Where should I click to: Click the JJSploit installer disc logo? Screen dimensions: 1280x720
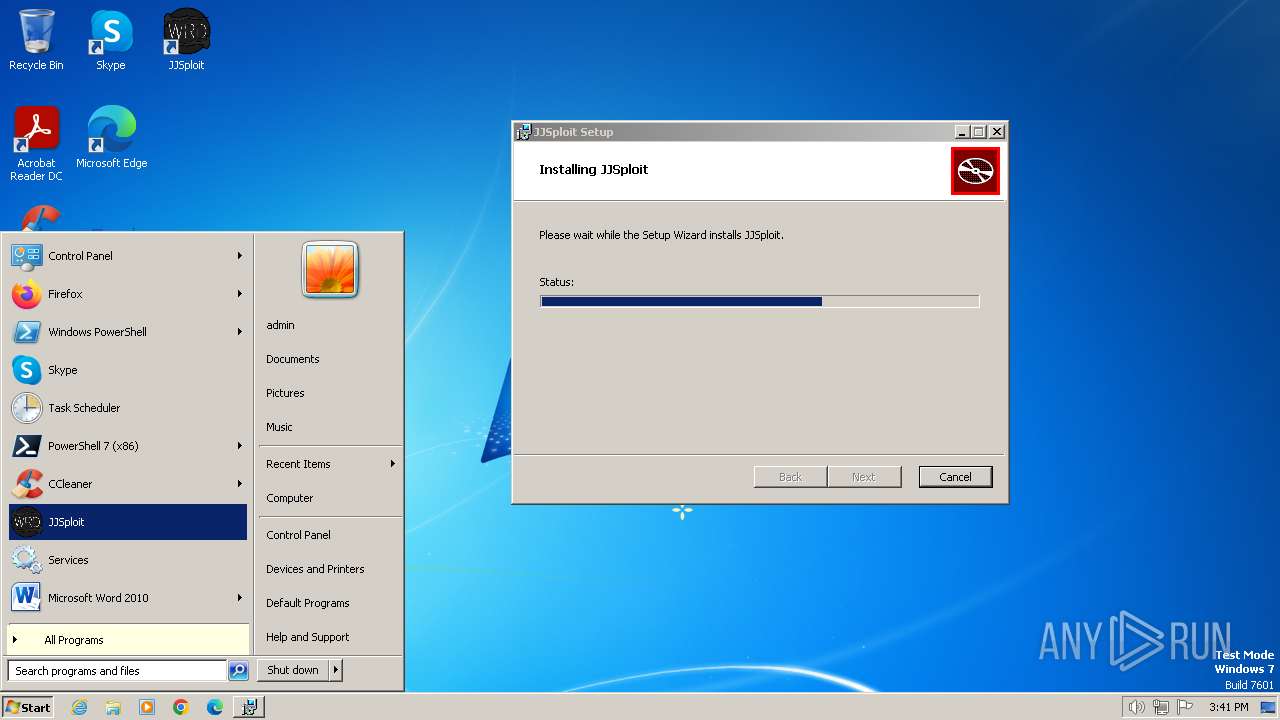click(975, 171)
